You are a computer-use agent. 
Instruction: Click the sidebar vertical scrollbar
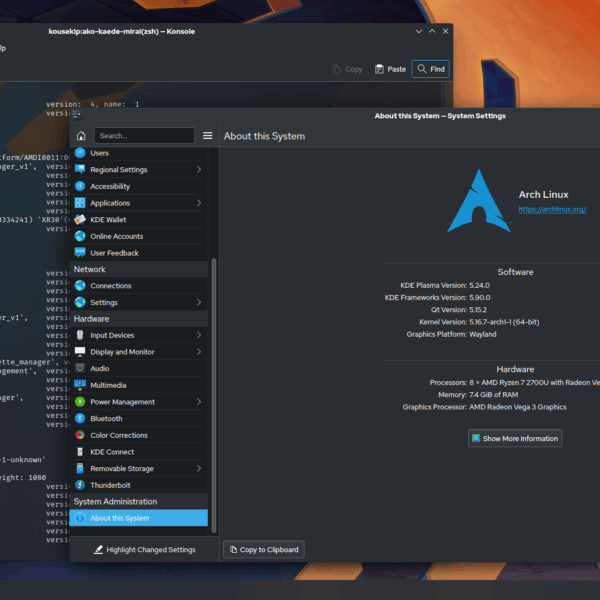pos(214,395)
